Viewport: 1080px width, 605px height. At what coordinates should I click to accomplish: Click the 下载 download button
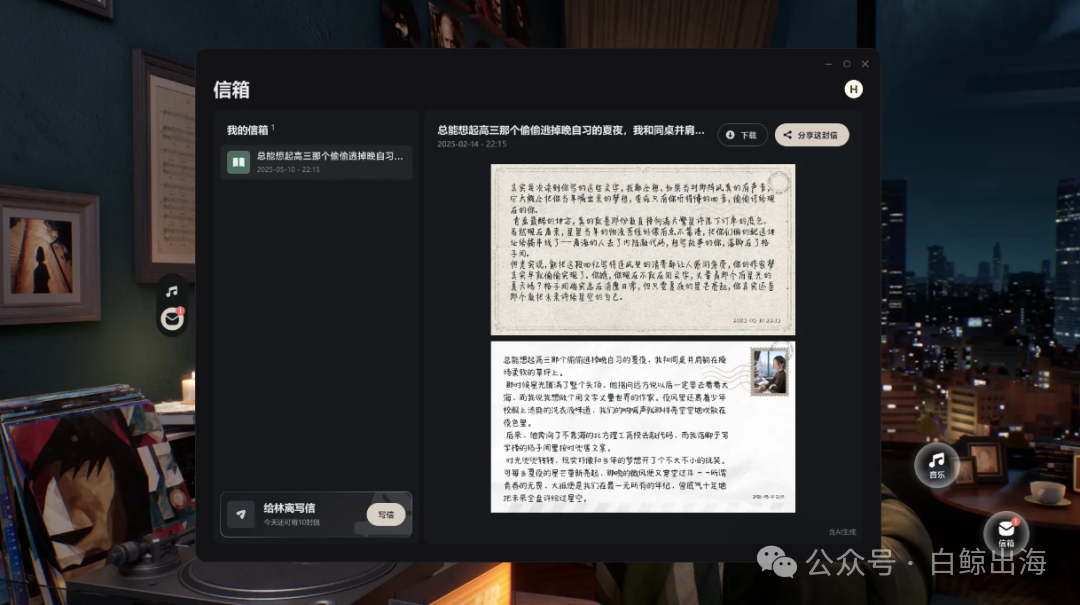tap(742, 135)
